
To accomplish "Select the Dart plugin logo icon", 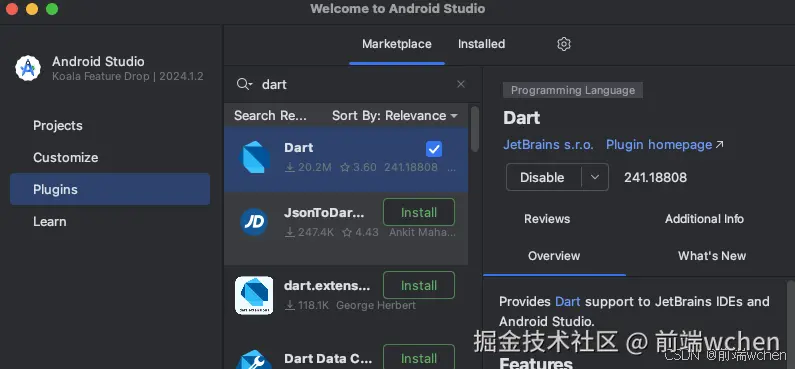I will (254, 158).
